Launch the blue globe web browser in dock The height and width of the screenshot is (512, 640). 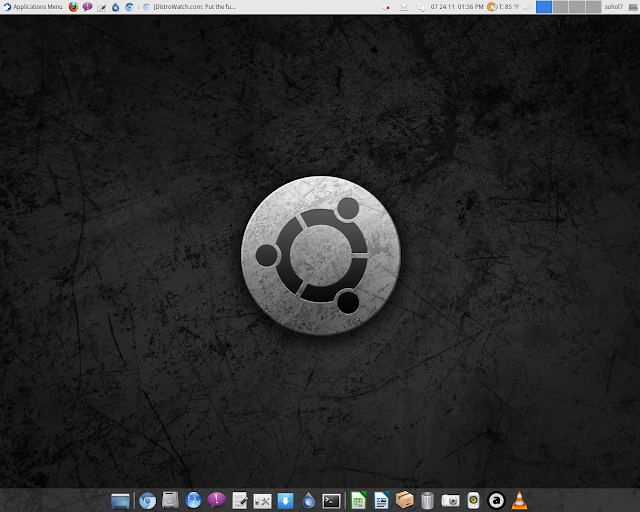click(x=193, y=501)
